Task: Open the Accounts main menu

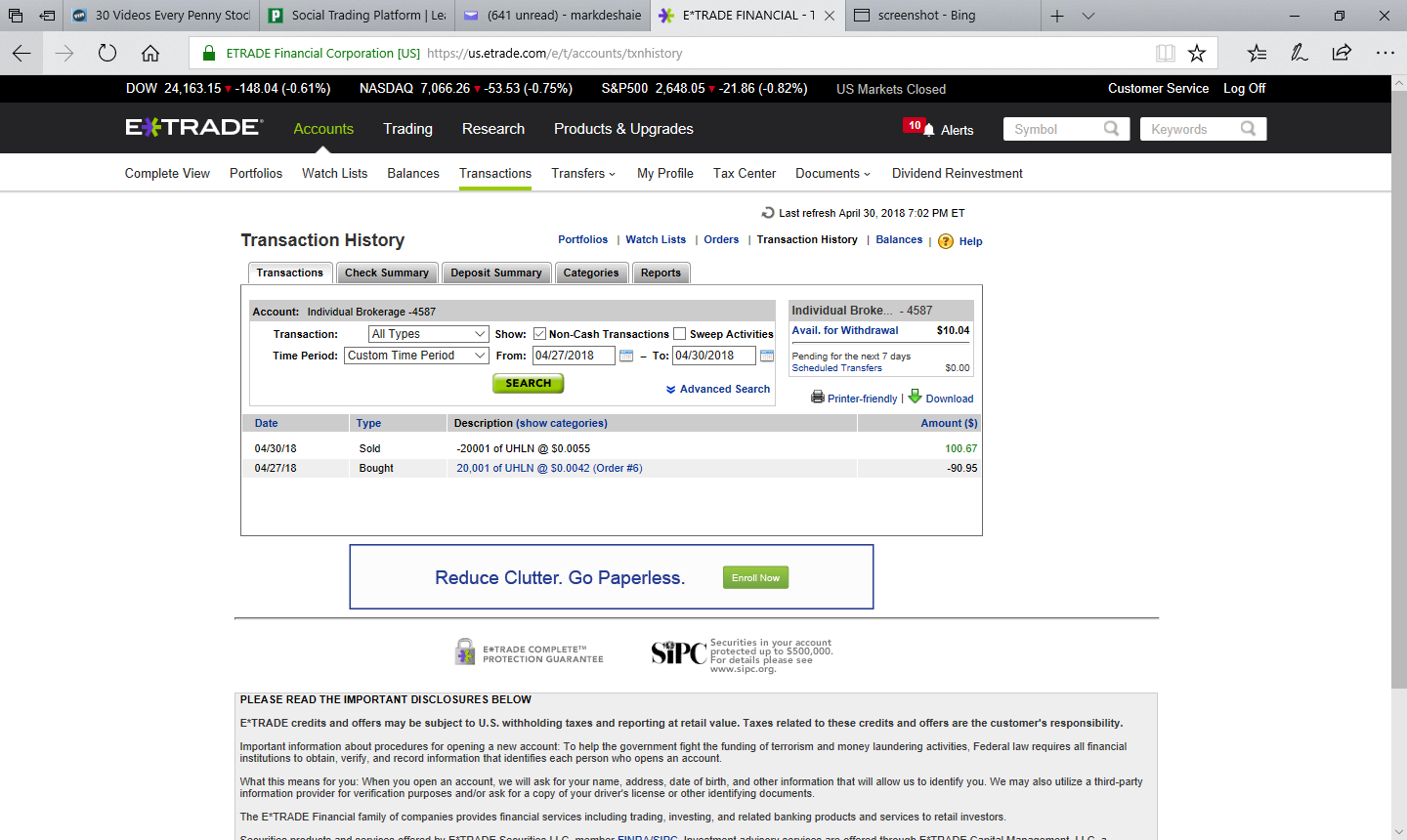Action: tap(323, 129)
